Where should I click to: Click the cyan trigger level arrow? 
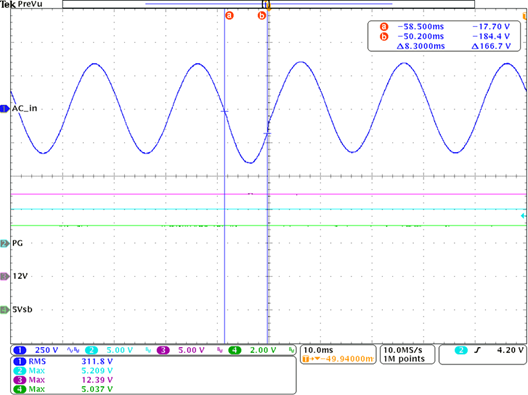(523, 216)
